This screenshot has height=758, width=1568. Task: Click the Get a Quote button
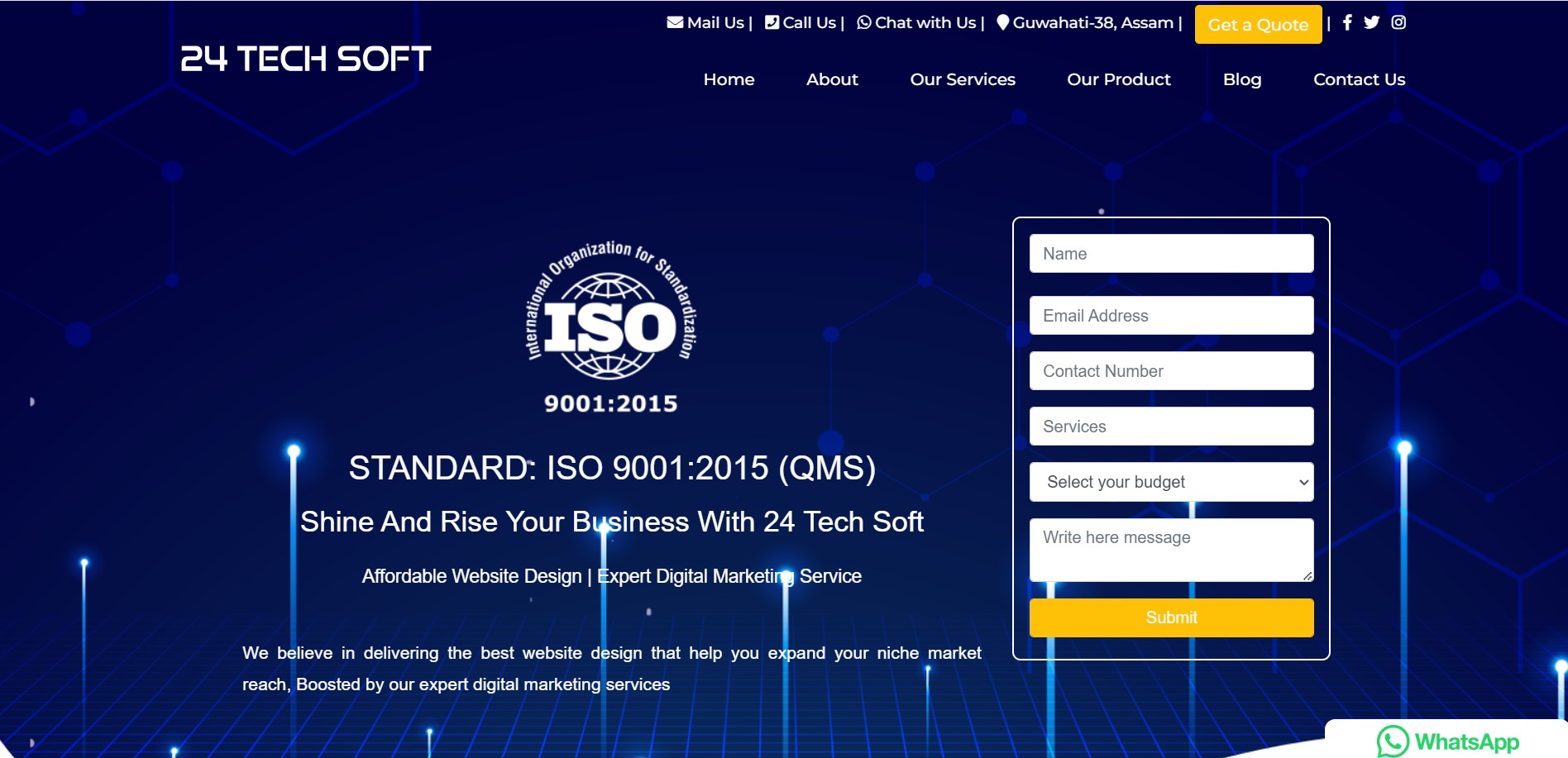1258,24
